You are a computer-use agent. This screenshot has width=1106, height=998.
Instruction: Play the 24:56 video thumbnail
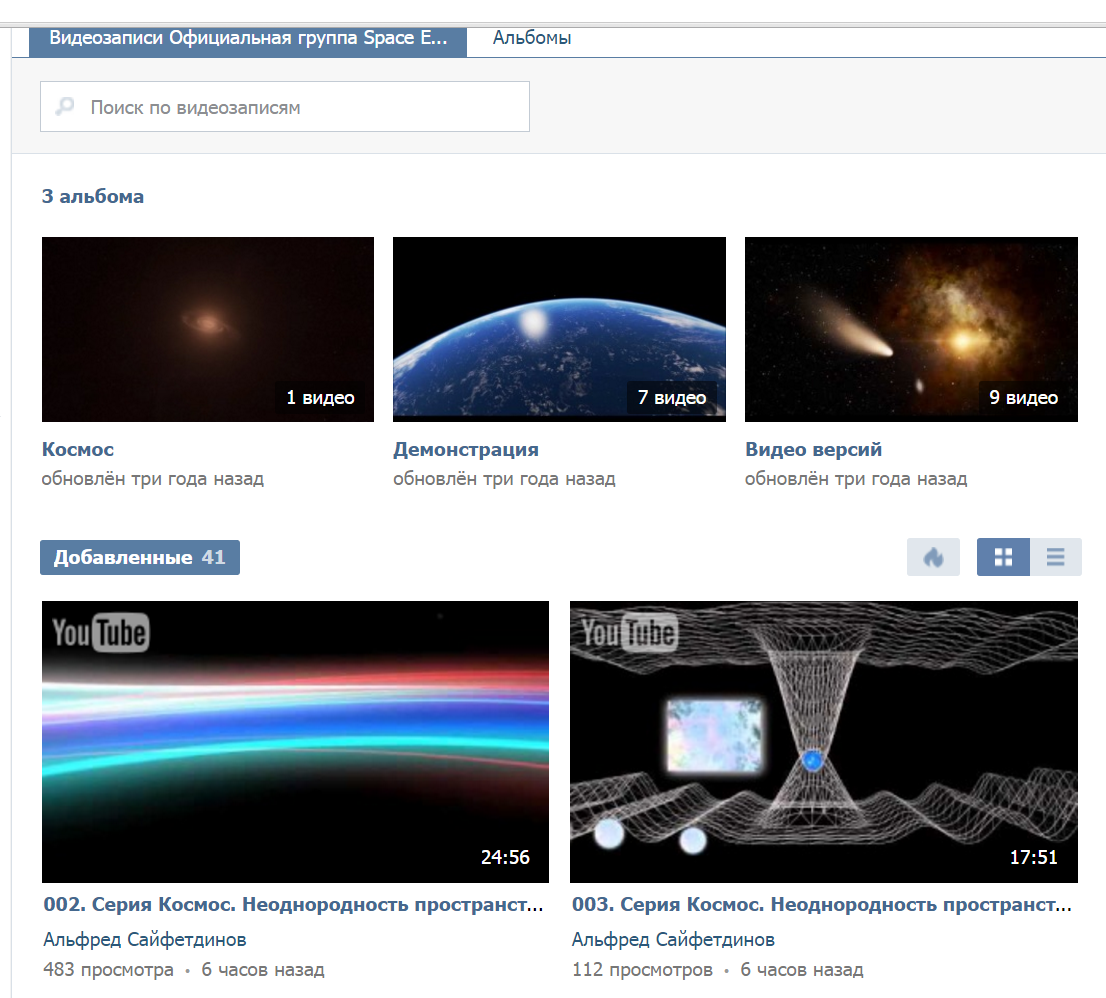(x=296, y=742)
